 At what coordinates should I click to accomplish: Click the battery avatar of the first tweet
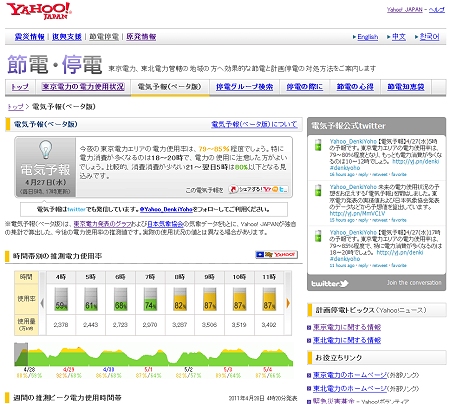318,145
